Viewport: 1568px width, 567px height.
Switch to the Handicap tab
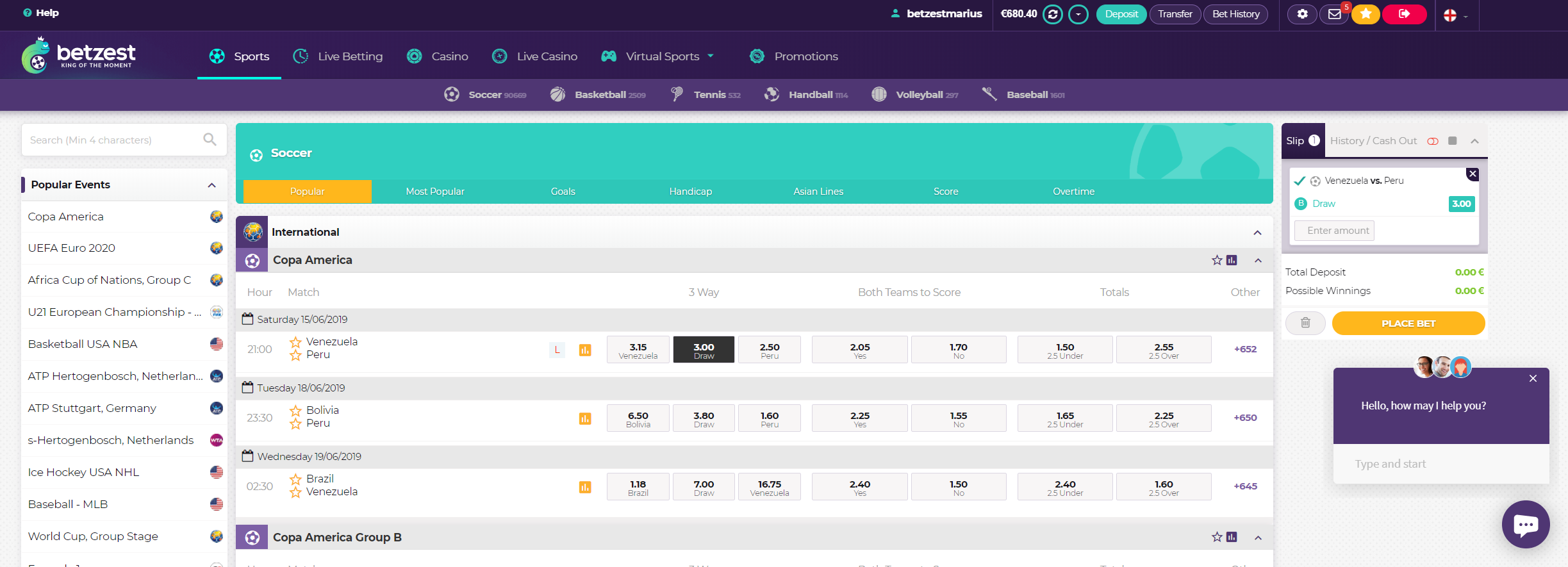(x=690, y=192)
